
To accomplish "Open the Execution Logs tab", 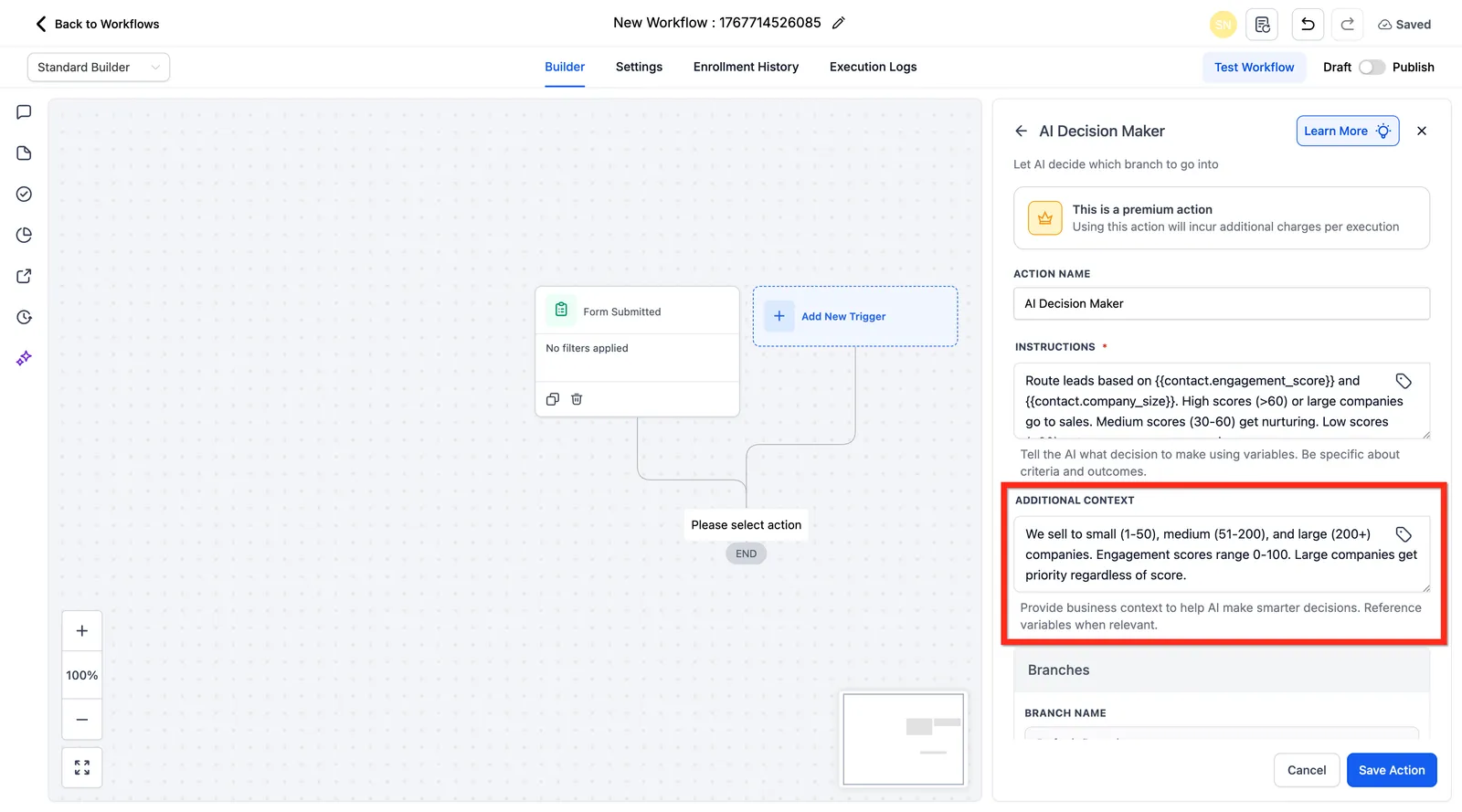I will 873,67.
